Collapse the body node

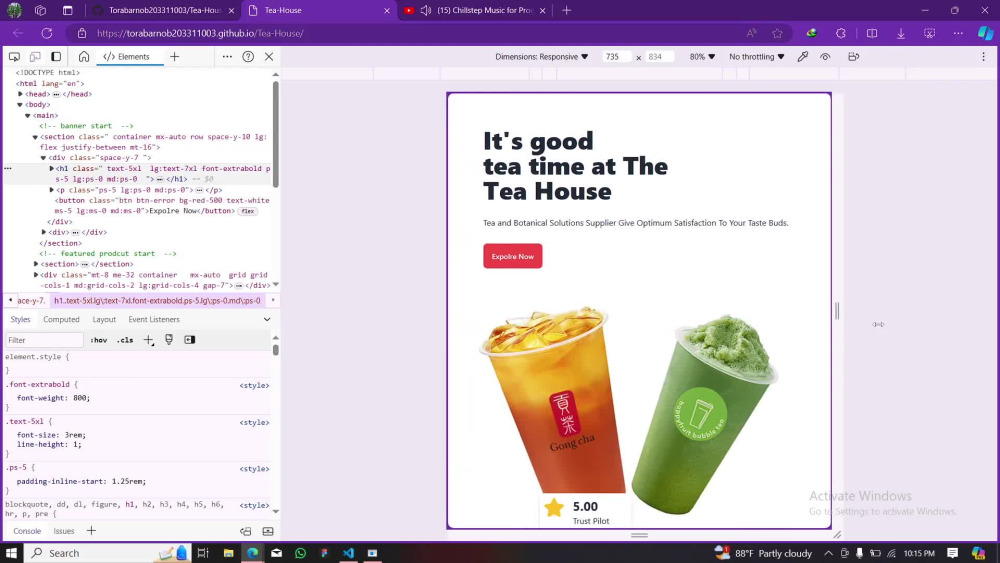[20, 105]
